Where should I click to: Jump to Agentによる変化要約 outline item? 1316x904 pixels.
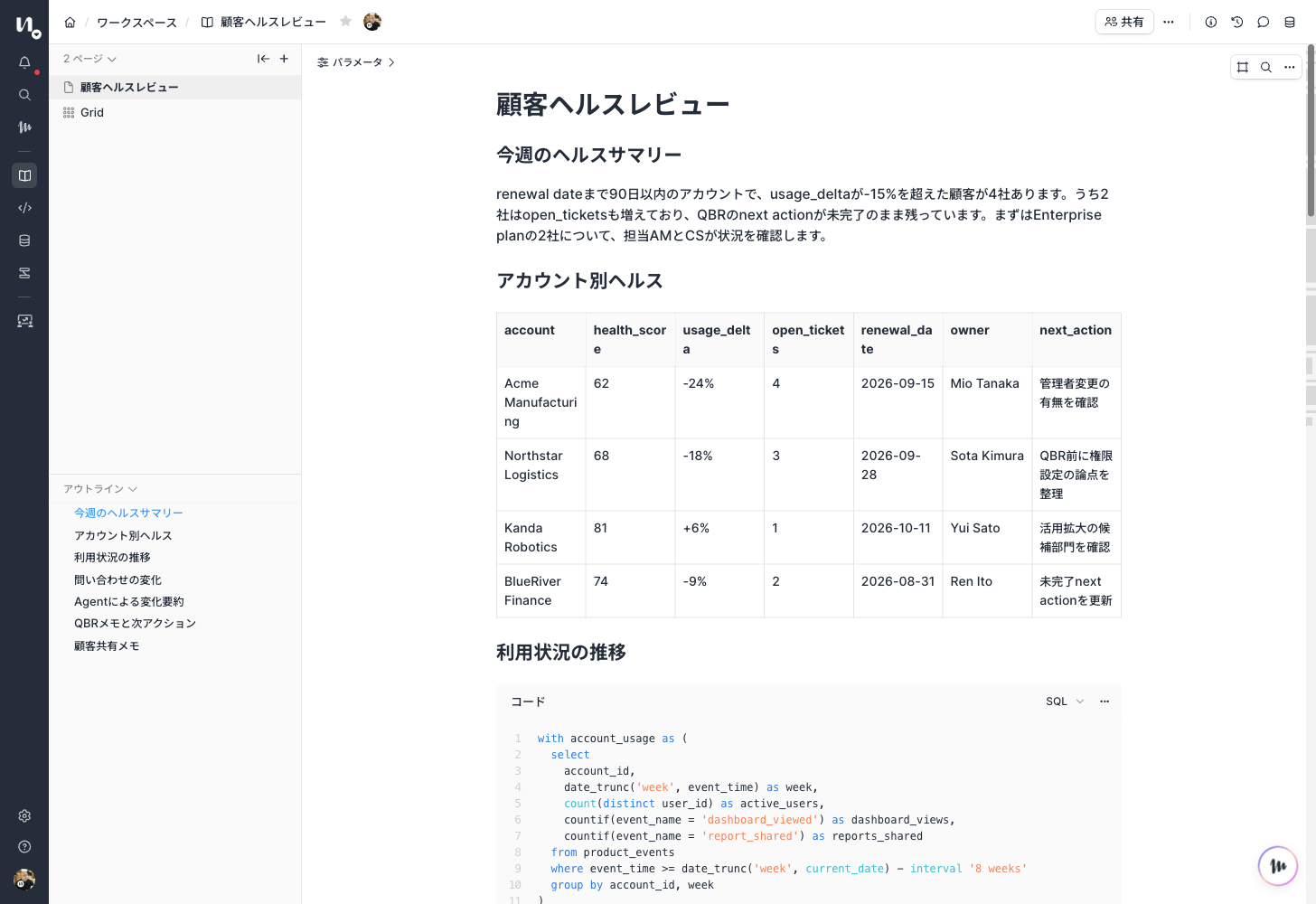point(128,602)
